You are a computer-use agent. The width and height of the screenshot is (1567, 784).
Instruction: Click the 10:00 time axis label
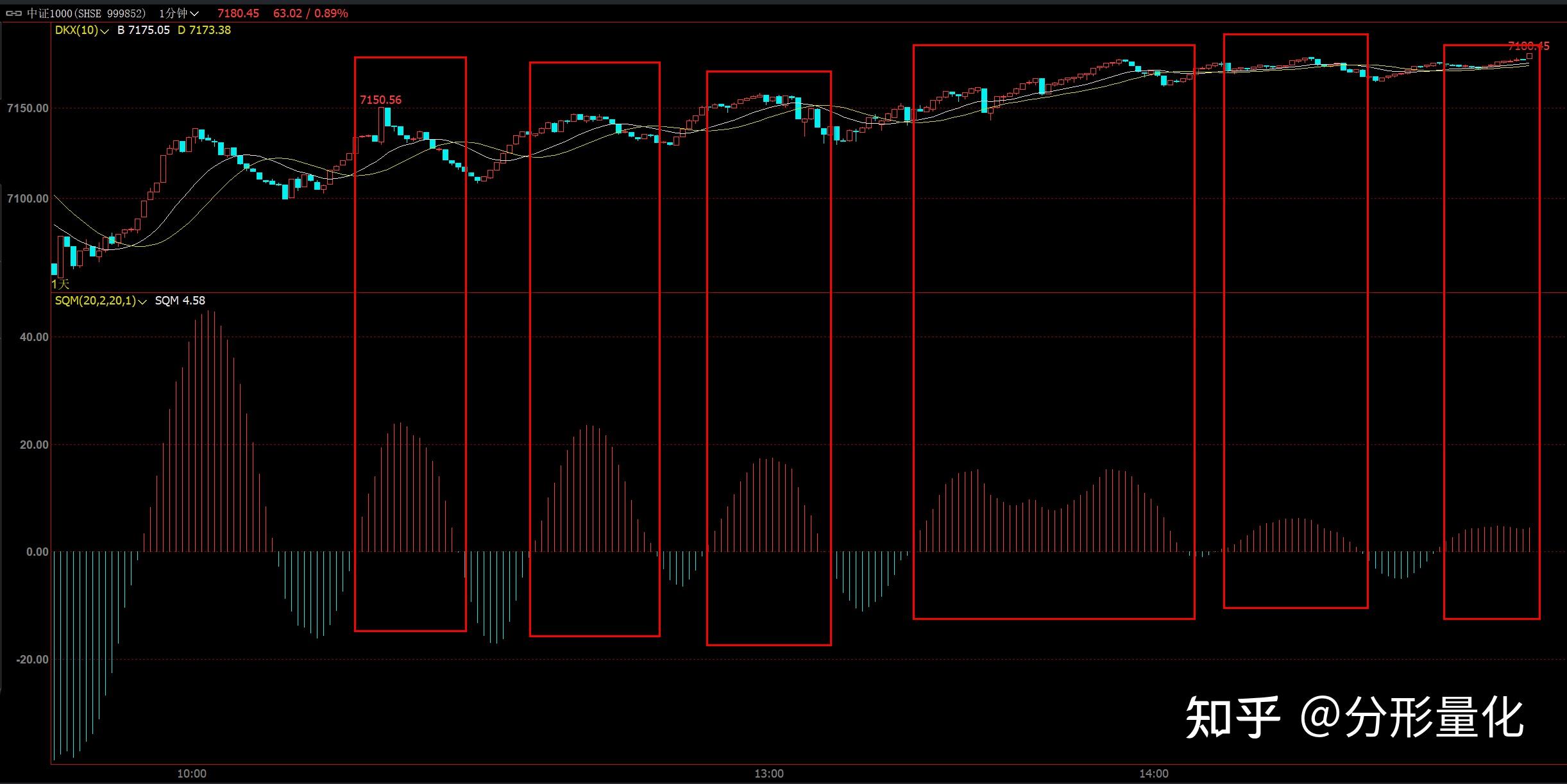192,774
